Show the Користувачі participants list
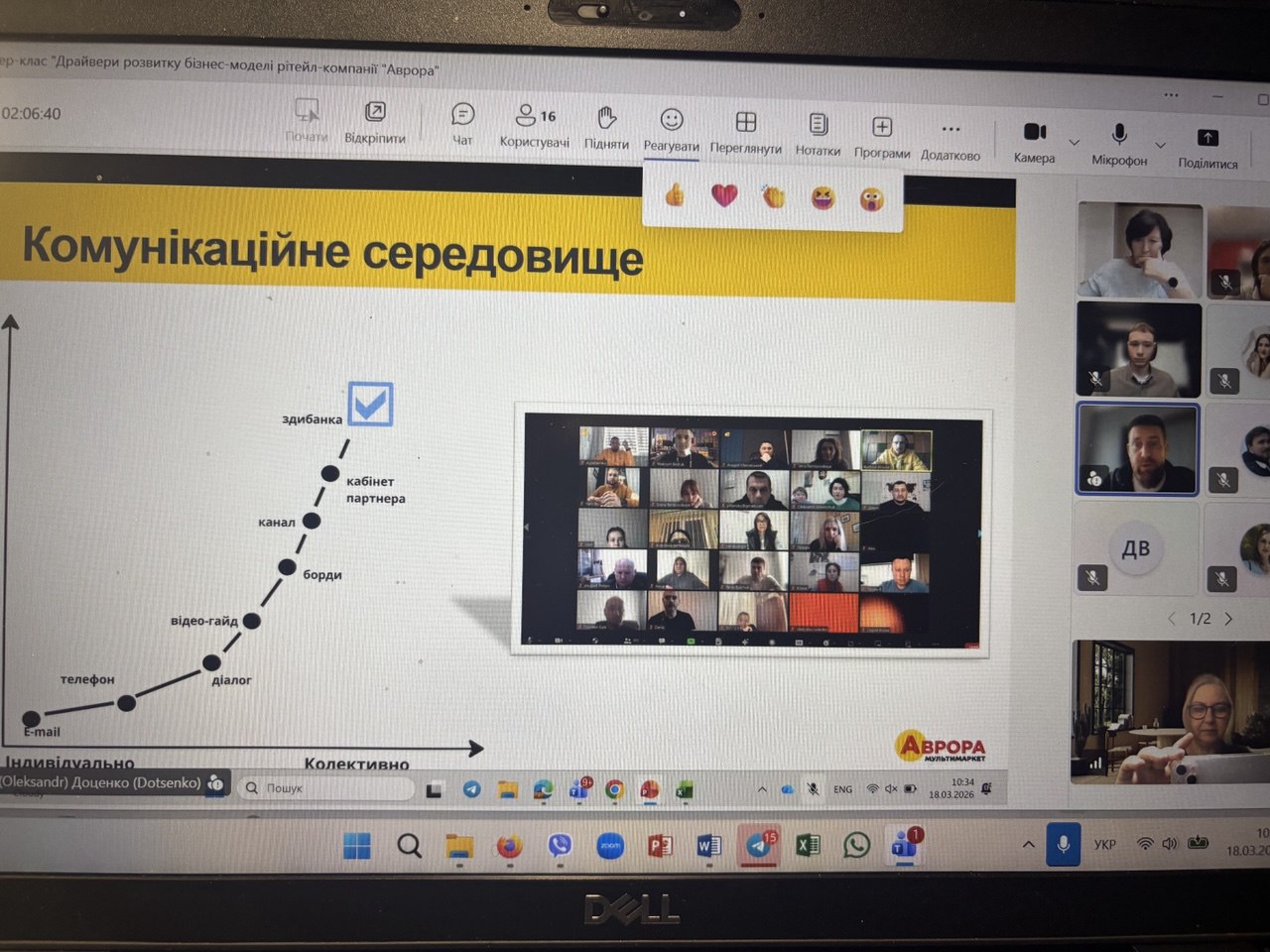The image size is (1270, 952). coord(535,125)
